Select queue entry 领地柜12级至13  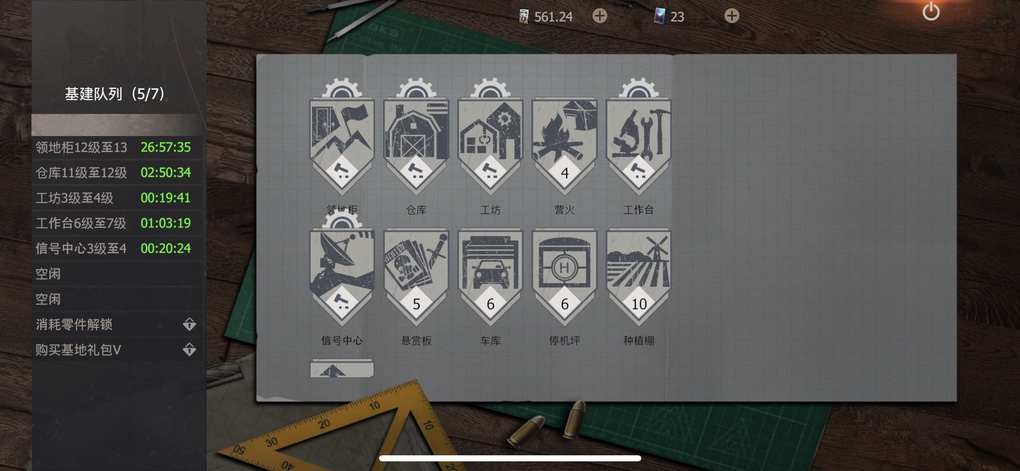[x=118, y=147]
